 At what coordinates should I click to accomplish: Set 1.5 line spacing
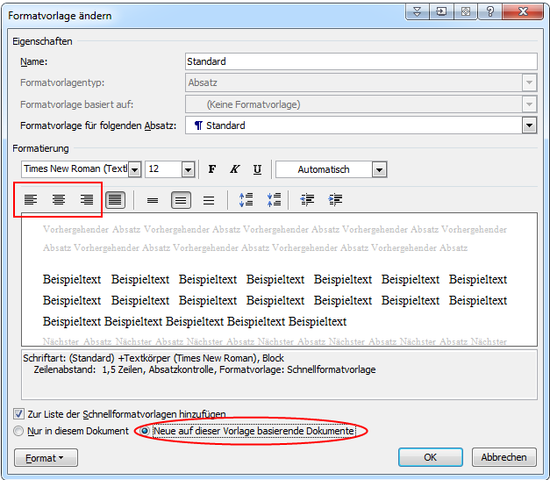181,200
